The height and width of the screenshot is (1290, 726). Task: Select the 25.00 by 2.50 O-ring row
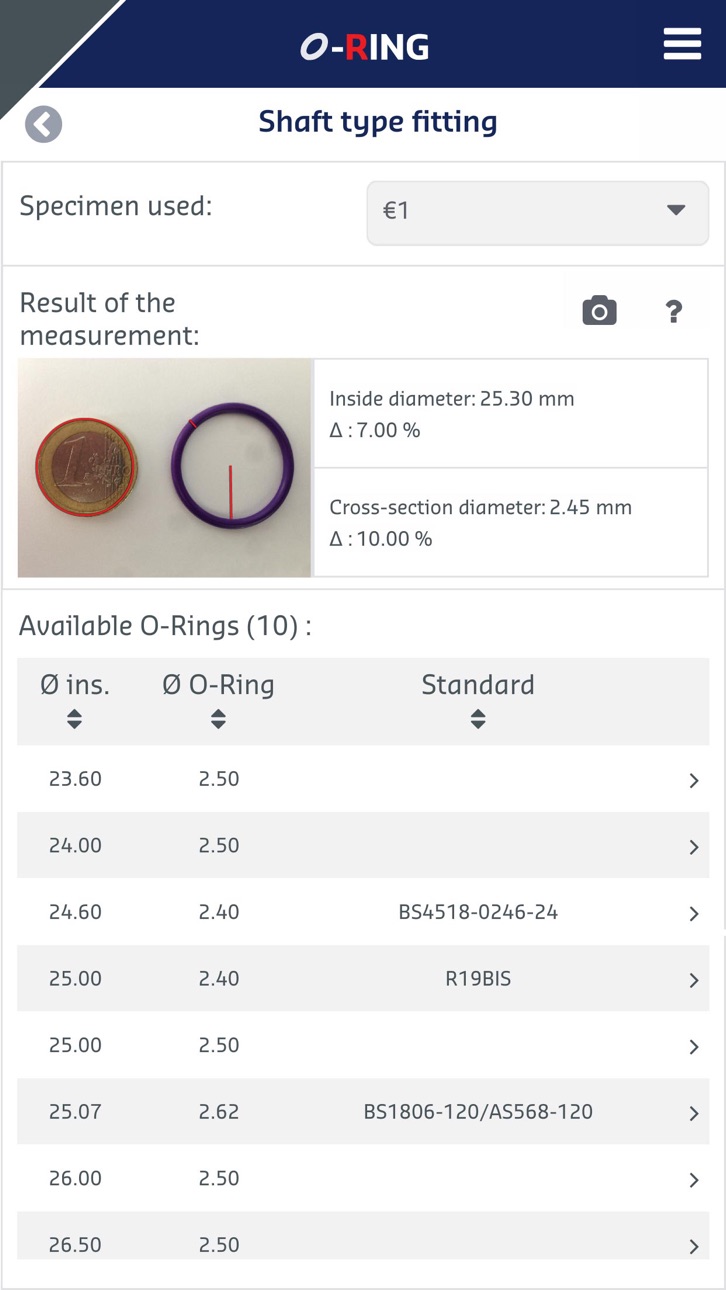[363, 1046]
